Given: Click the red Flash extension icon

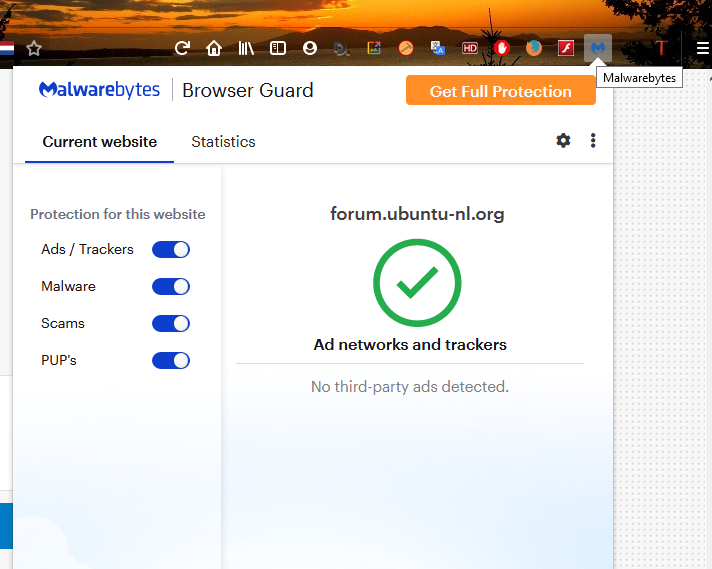Looking at the screenshot, I should (566, 48).
